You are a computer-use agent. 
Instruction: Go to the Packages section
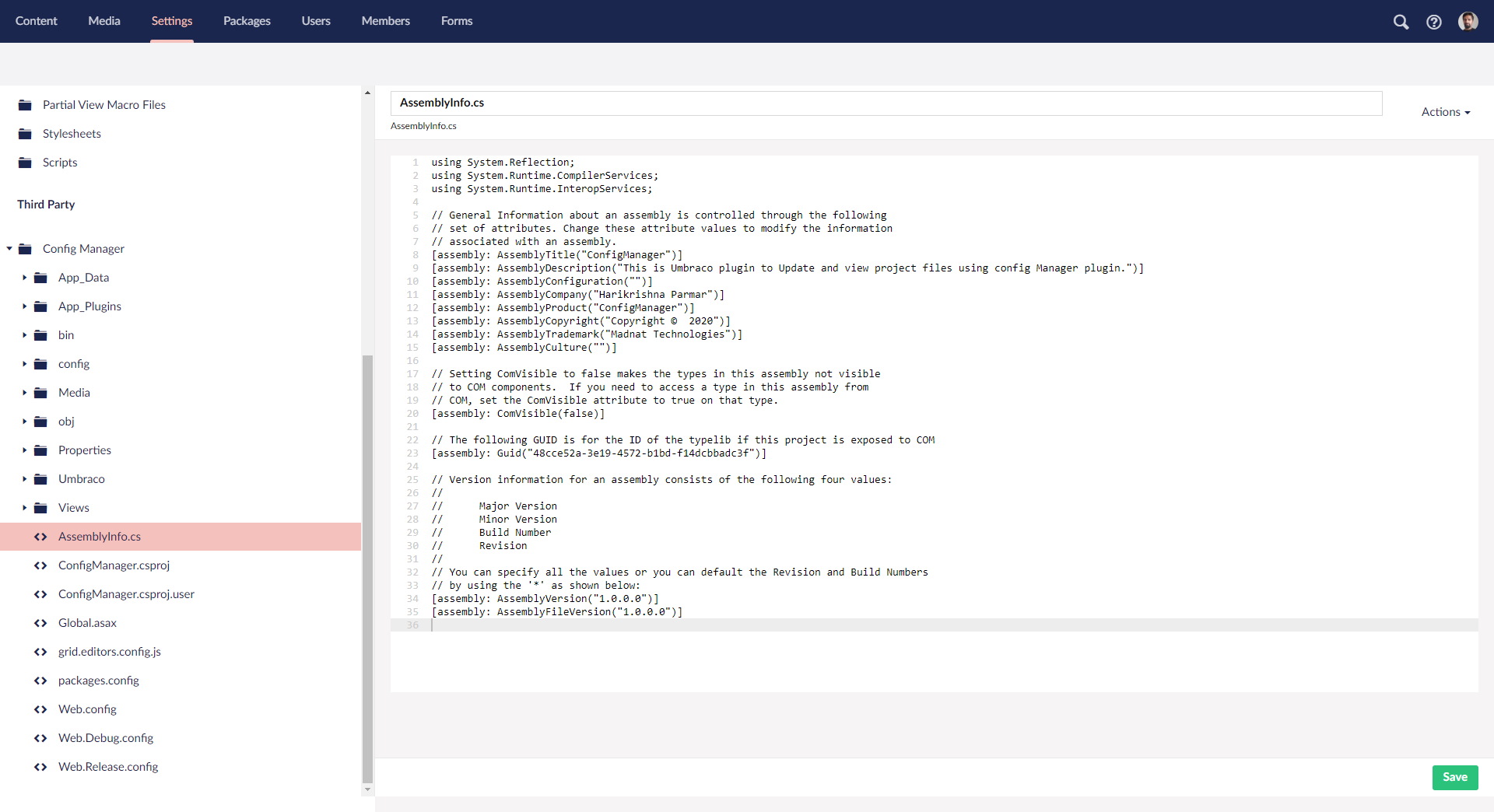coord(247,21)
